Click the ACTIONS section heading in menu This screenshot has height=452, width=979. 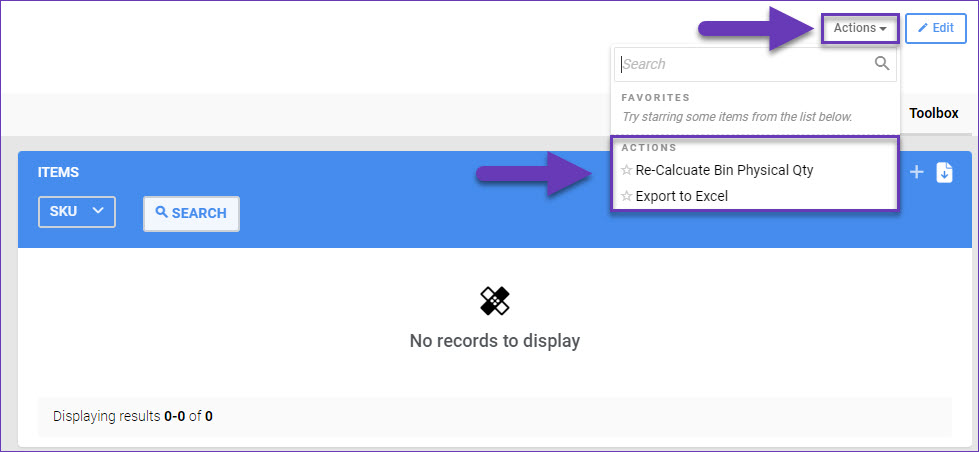[x=649, y=148]
